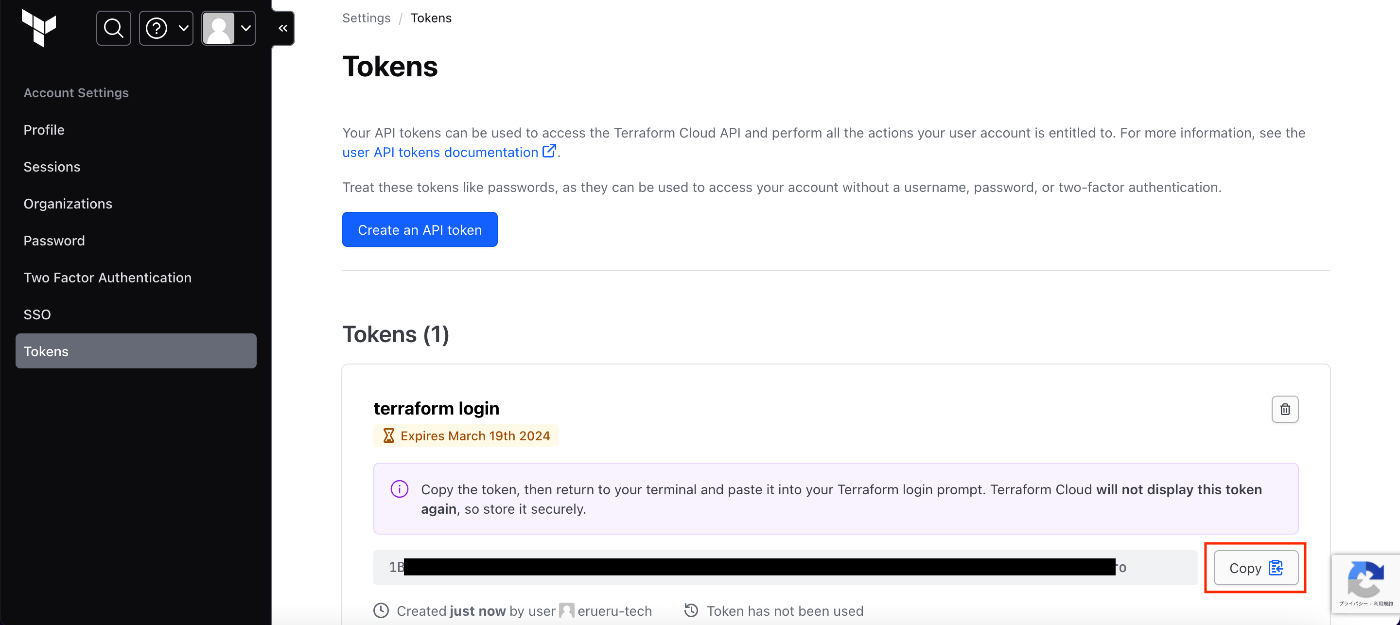The image size is (1400, 625).
Task: Click the erueru-tech user avatar
Action: [x=567, y=610]
